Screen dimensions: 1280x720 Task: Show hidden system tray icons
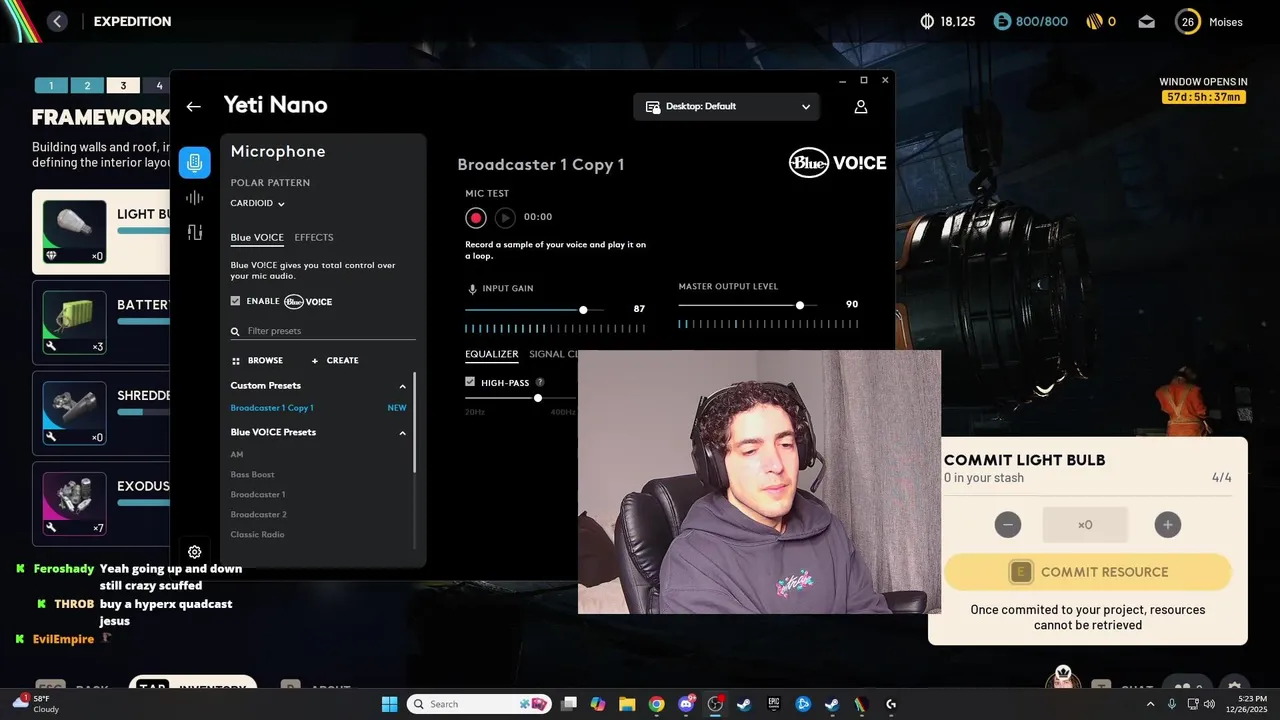[x=1150, y=704]
